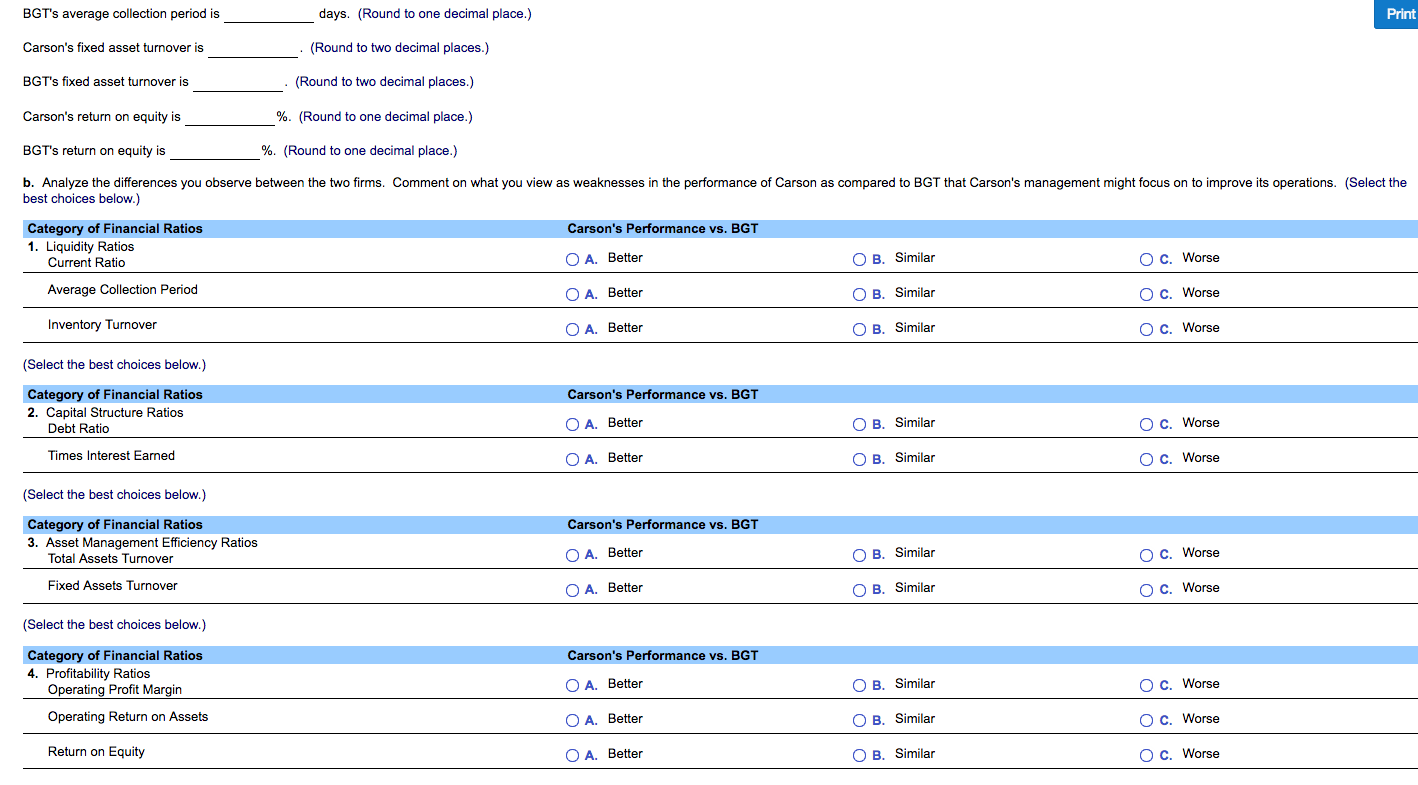Viewport: 1418px width, 785px height.
Task: Click the Print button
Action: pyautogui.click(x=1396, y=14)
